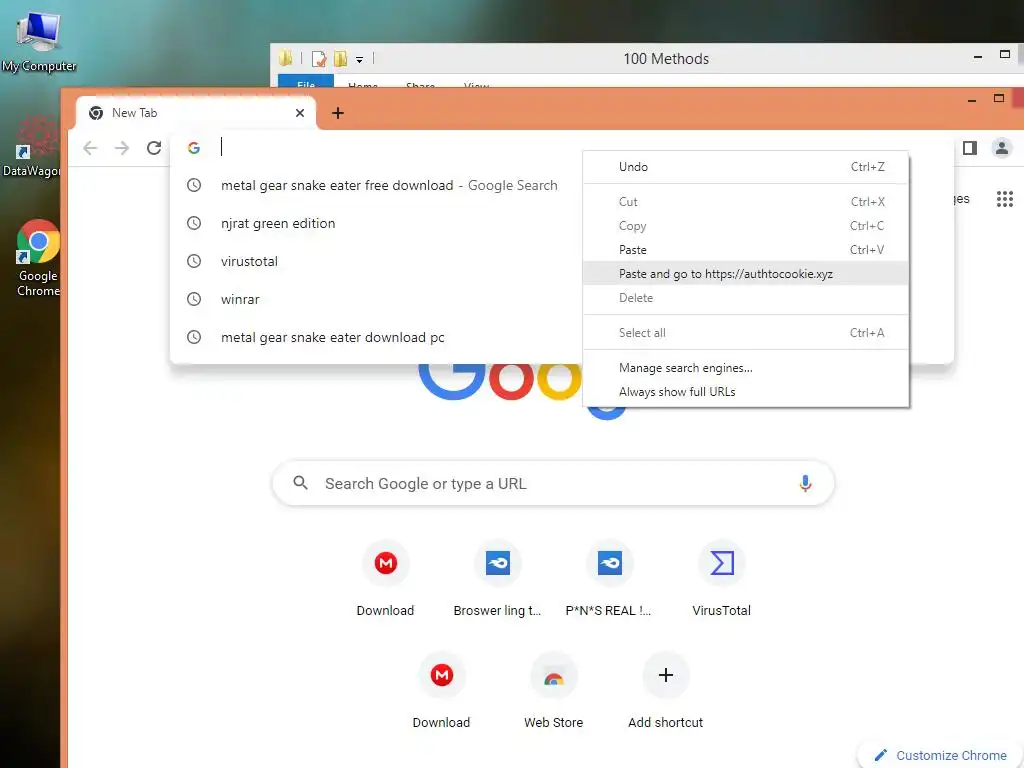
Task: Select the New Tab browser tab
Action: coord(196,113)
